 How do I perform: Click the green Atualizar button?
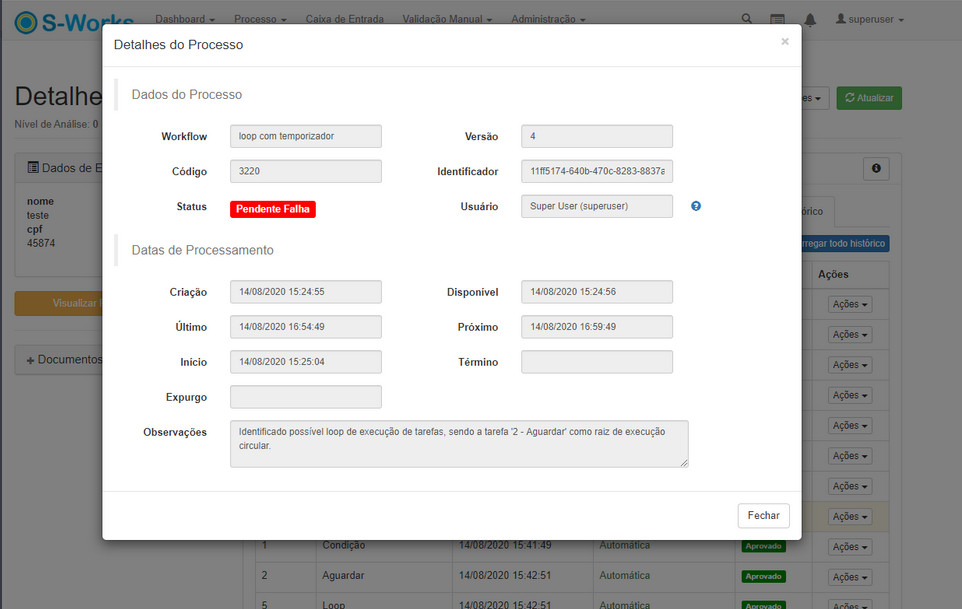point(869,98)
